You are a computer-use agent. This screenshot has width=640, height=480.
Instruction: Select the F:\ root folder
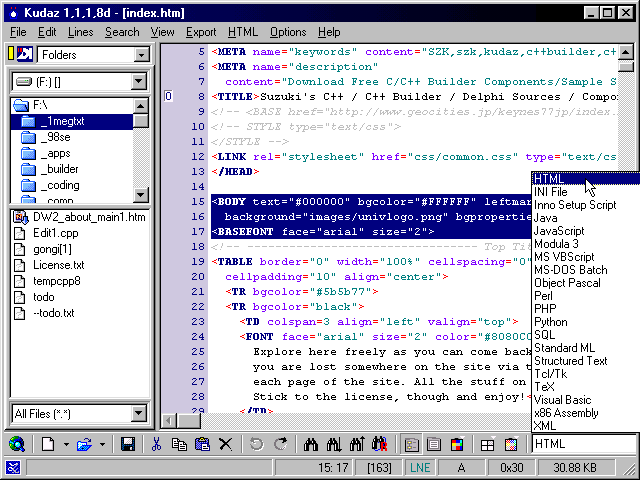[40, 105]
